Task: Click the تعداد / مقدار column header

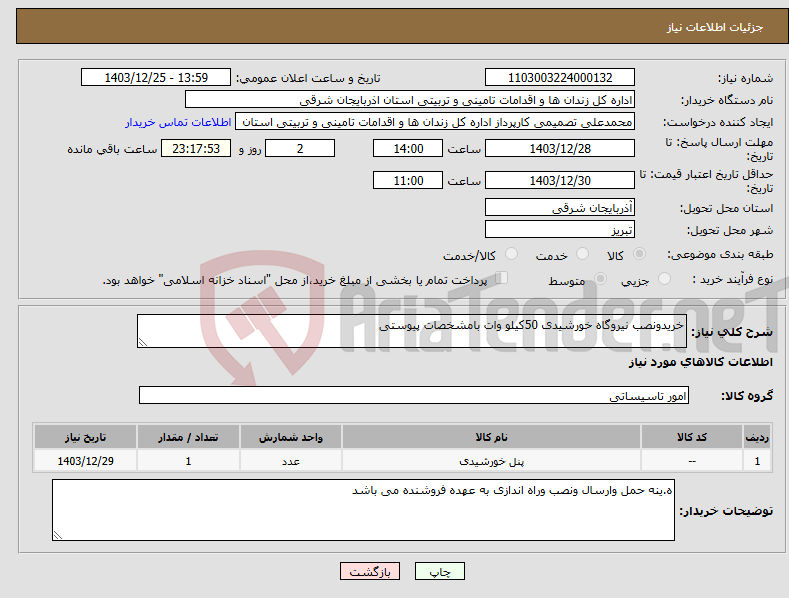Action: coord(188,437)
